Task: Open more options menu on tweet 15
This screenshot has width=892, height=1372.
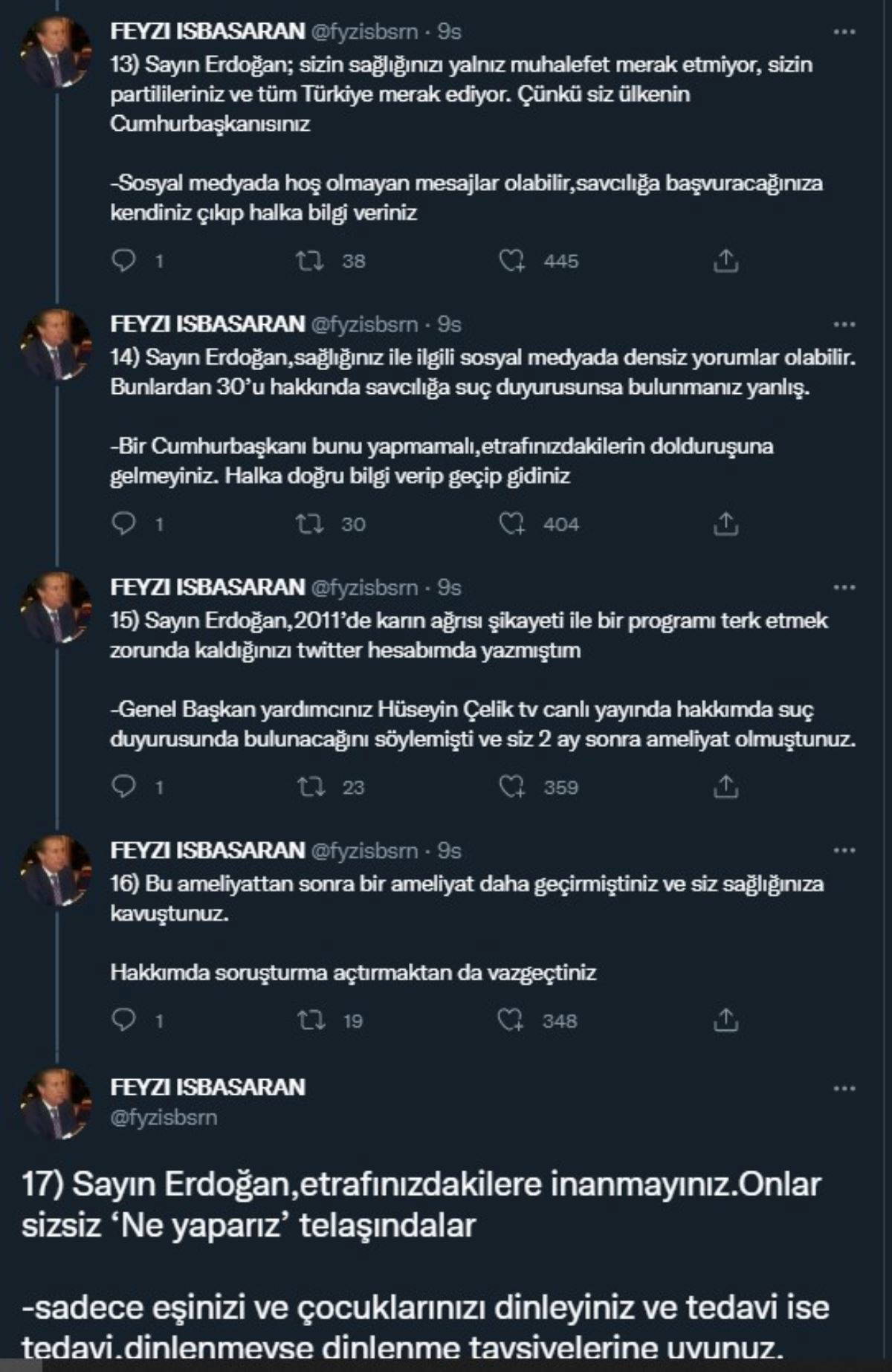Action: click(844, 588)
